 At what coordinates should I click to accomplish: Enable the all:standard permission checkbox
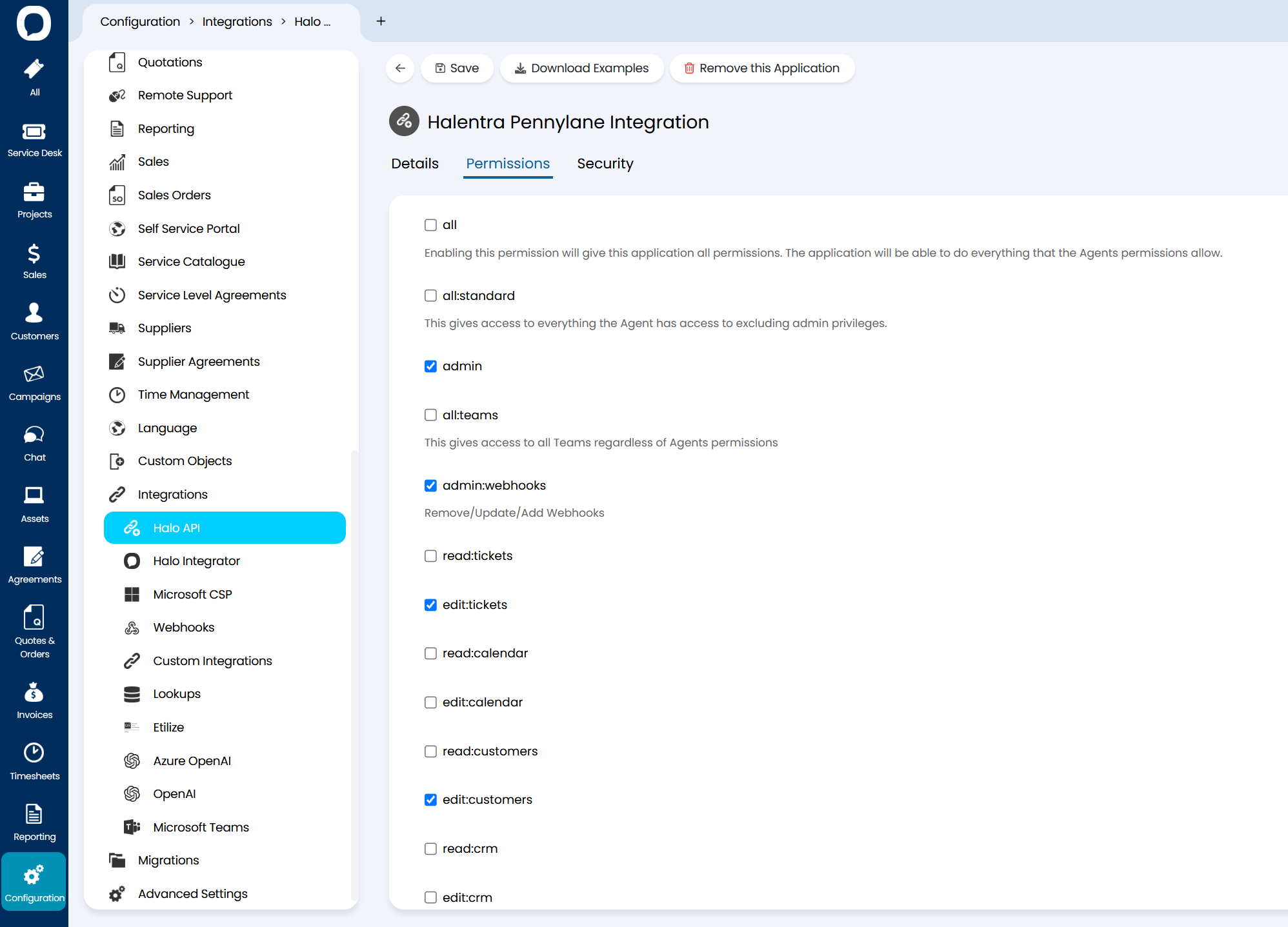coord(430,295)
